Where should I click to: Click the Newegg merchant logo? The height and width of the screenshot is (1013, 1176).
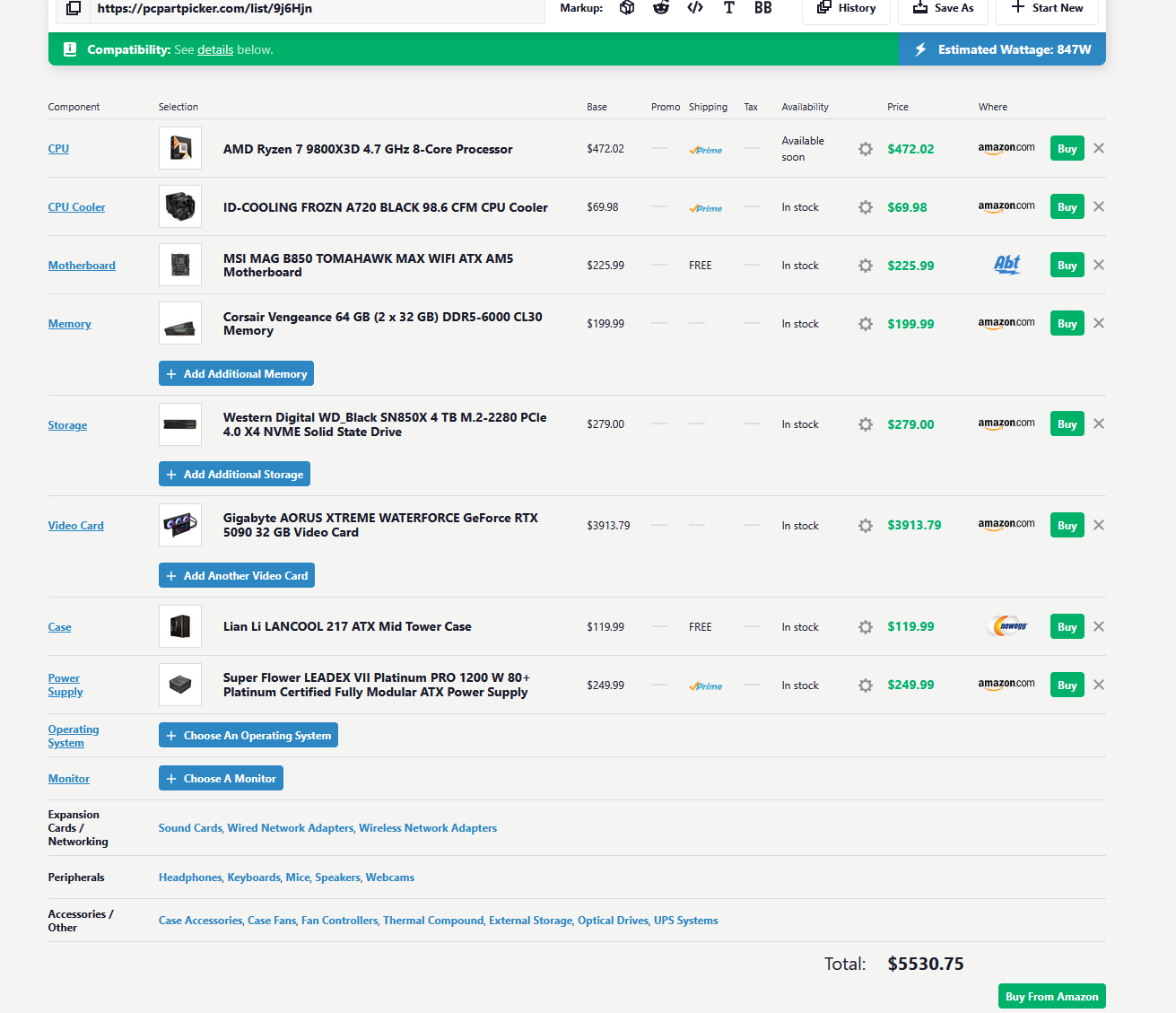click(x=1007, y=626)
